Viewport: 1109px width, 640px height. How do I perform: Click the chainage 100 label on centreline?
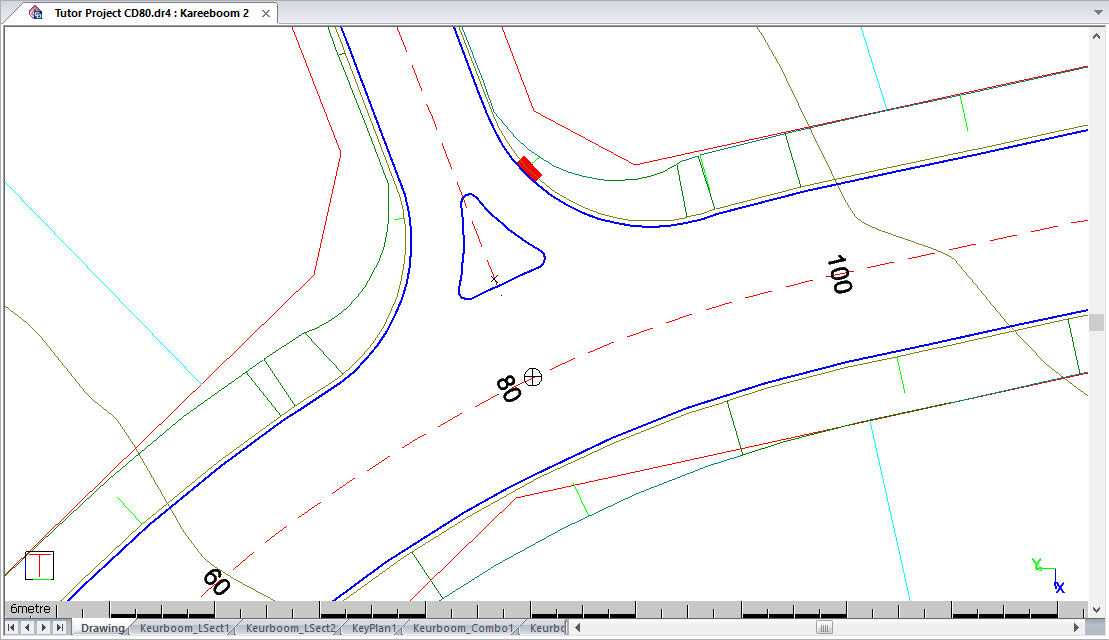coord(838,274)
